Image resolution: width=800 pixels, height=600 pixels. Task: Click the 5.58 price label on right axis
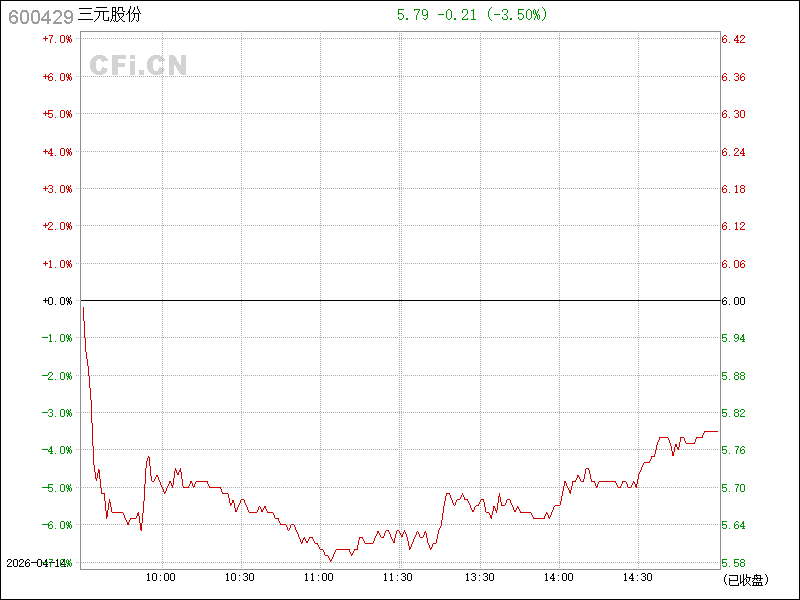coord(733,563)
